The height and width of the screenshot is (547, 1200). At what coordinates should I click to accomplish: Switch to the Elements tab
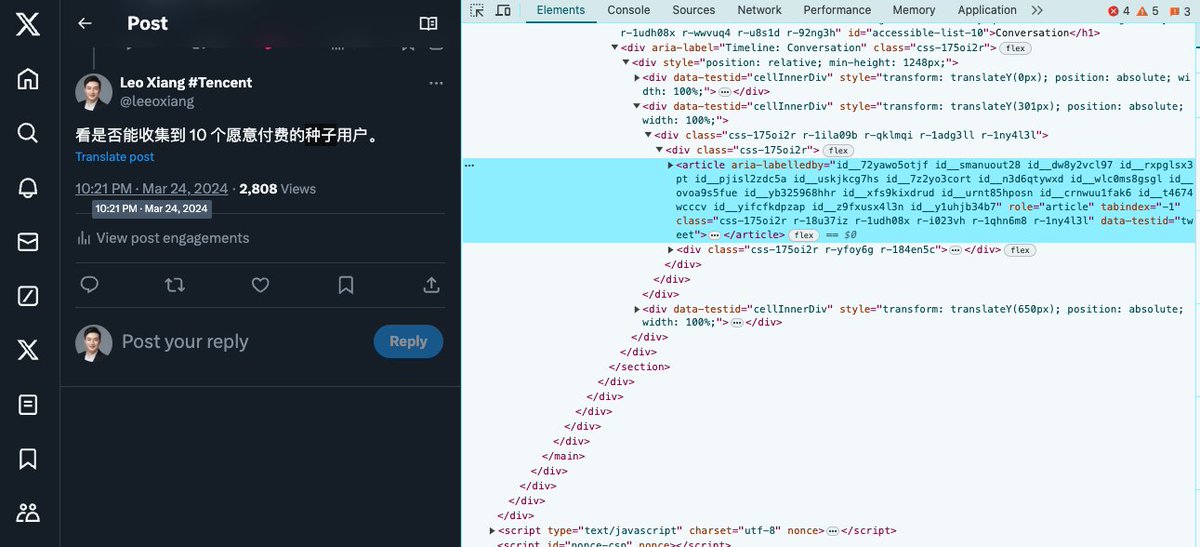click(x=561, y=10)
